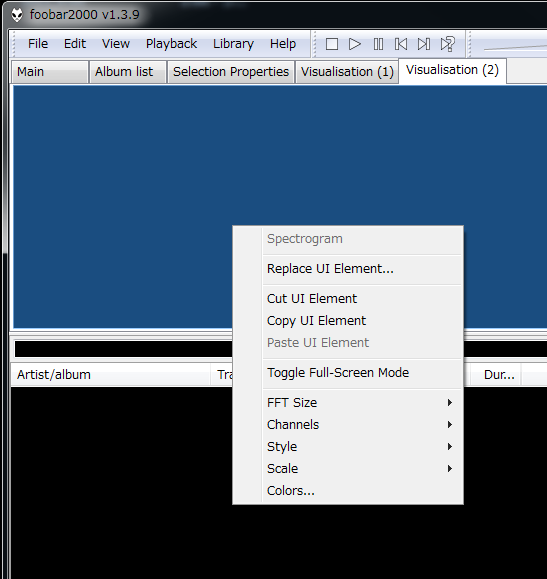The width and height of the screenshot is (547, 579).
Task: Skip to the next track icon
Action: point(424,44)
